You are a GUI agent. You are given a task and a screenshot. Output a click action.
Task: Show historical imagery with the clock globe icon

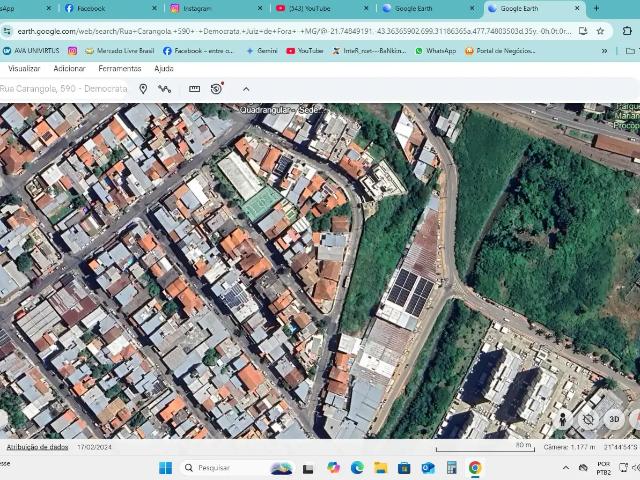coord(217,88)
